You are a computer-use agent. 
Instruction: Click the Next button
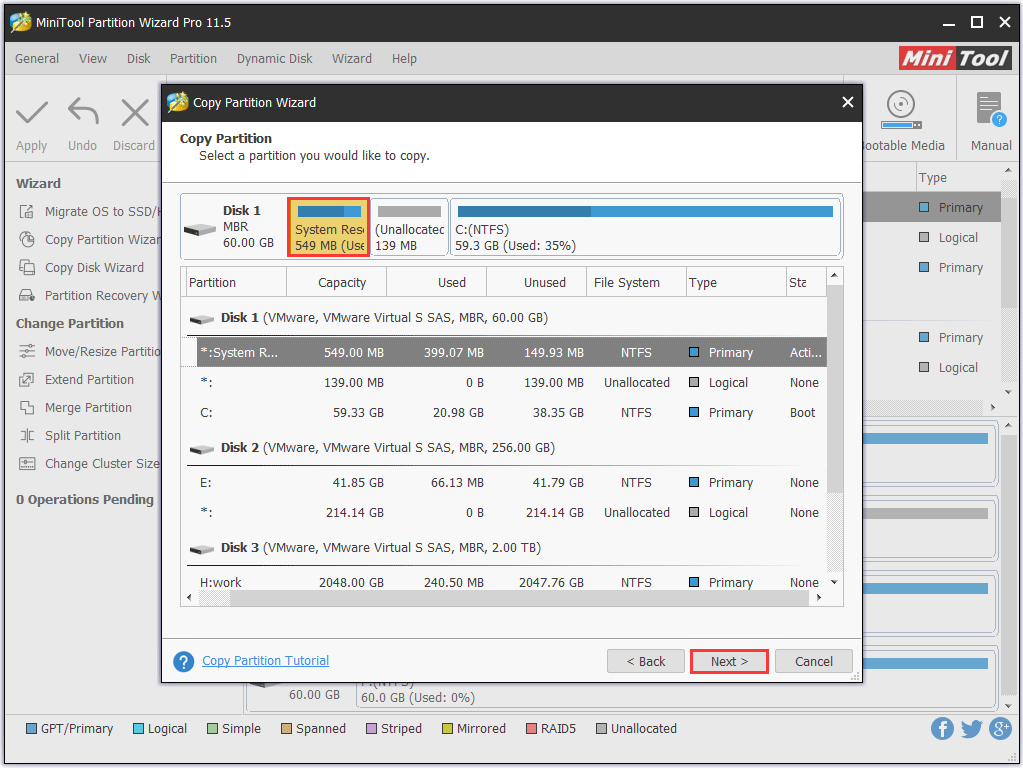click(x=729, y=661)
